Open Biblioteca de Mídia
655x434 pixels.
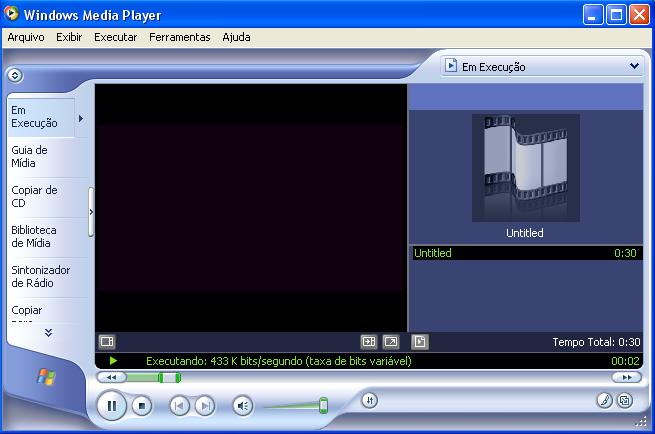[41, 236]
